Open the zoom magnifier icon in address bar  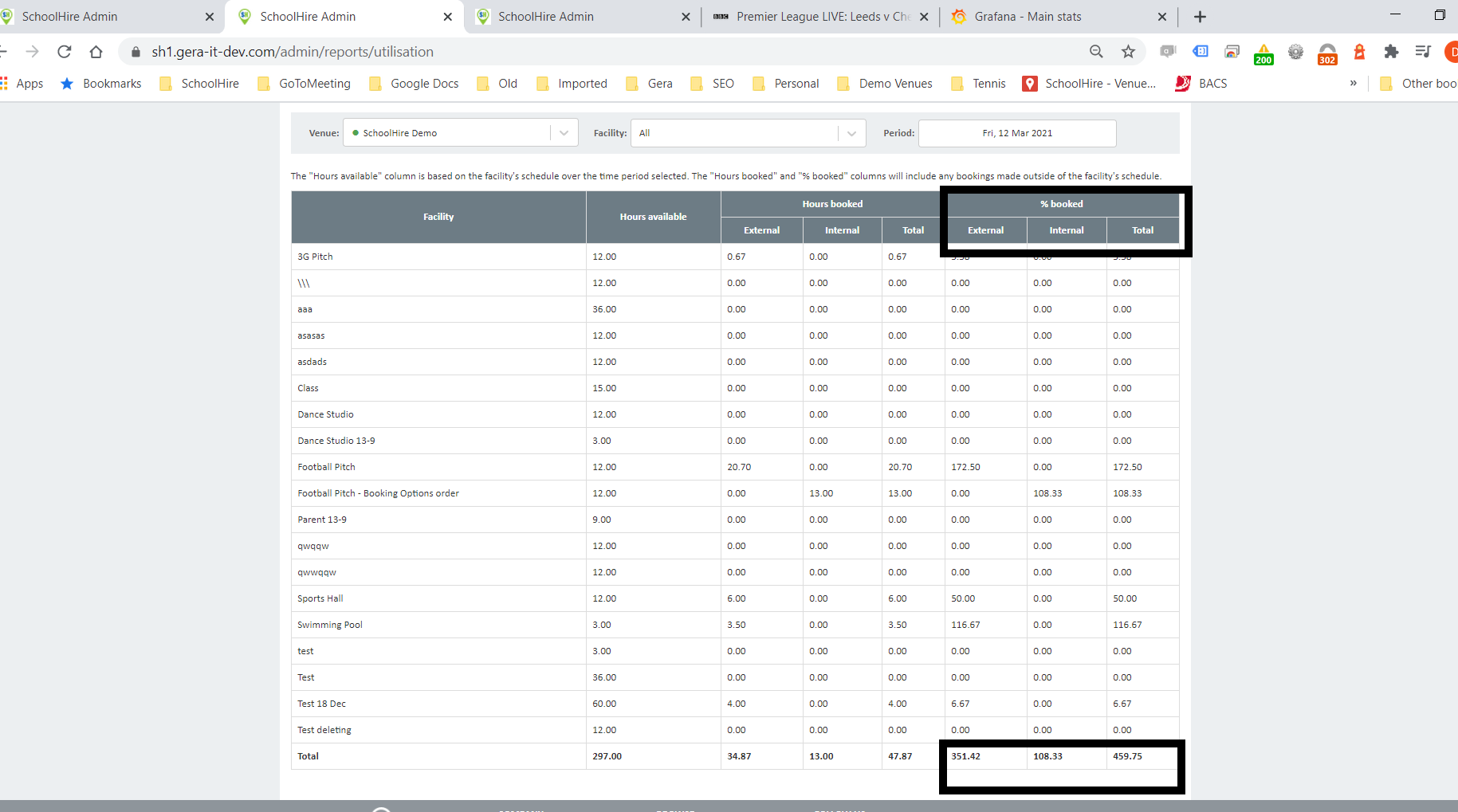[1096, 52]
